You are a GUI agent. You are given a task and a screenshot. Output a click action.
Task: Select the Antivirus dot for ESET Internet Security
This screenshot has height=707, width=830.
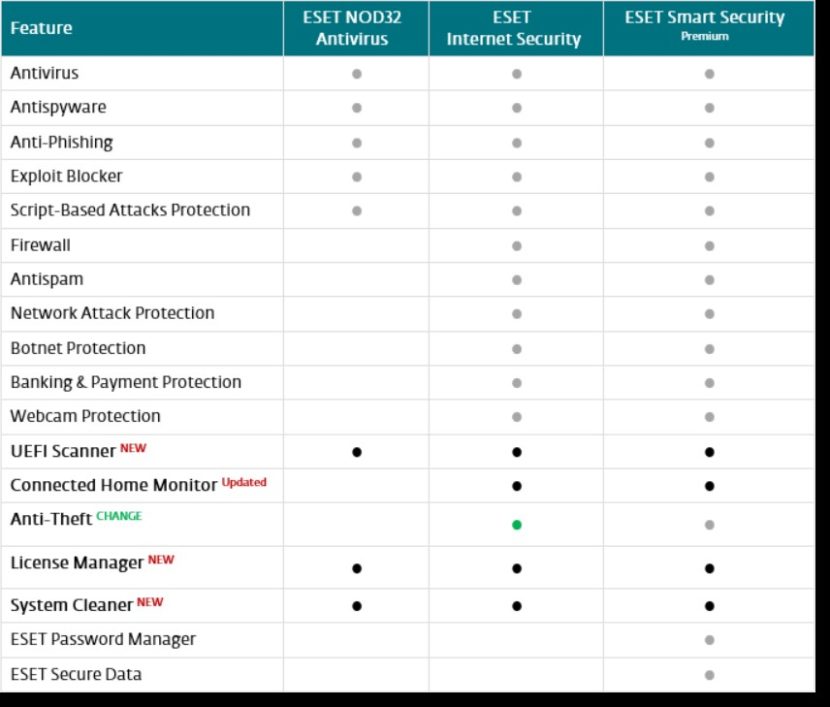click(516, 73)
